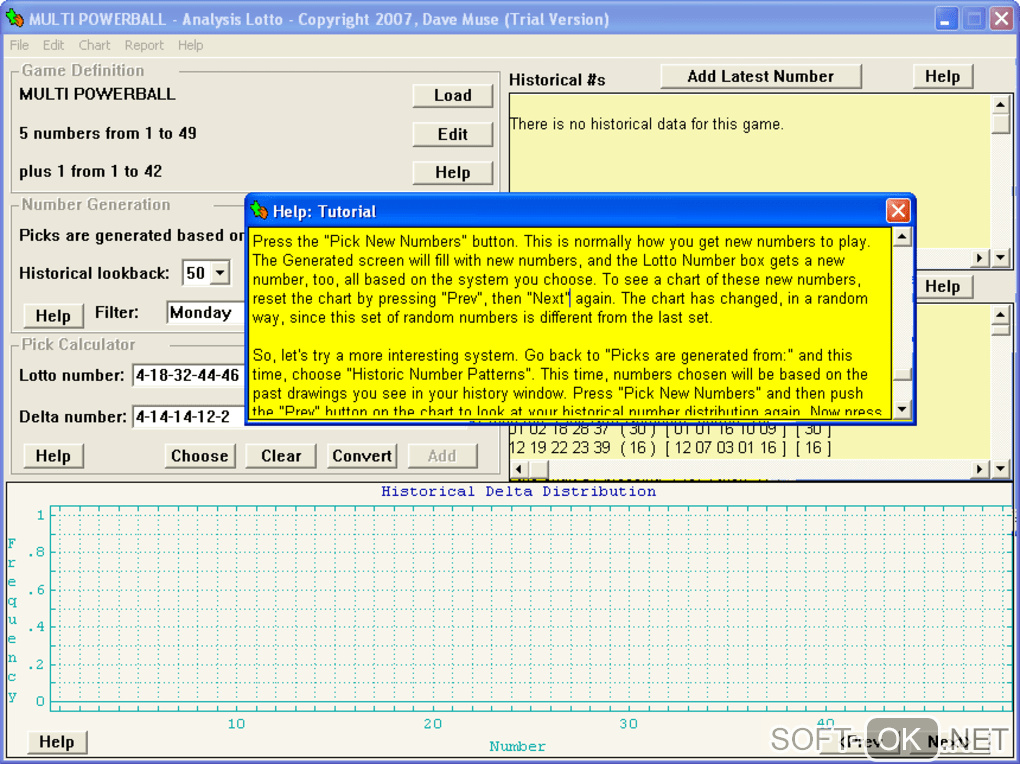Screen dimensions: 1020x764
Task: Open the Chart menu
Action: (94, 45)
